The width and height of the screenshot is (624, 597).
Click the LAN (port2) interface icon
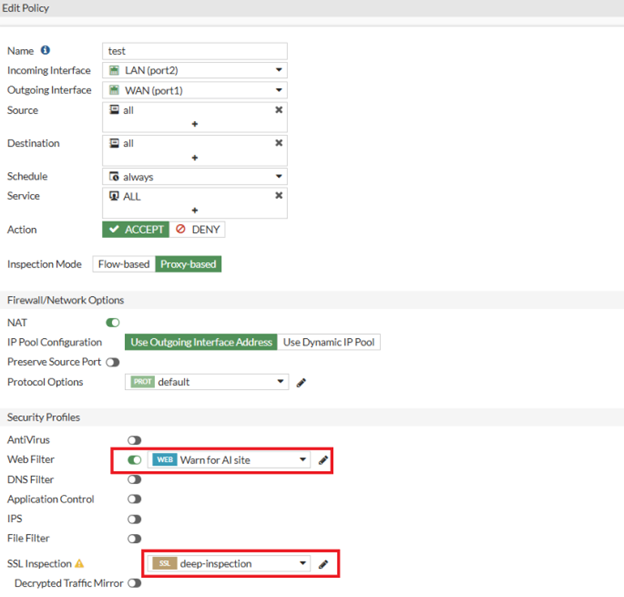click(x=114, y=70)
